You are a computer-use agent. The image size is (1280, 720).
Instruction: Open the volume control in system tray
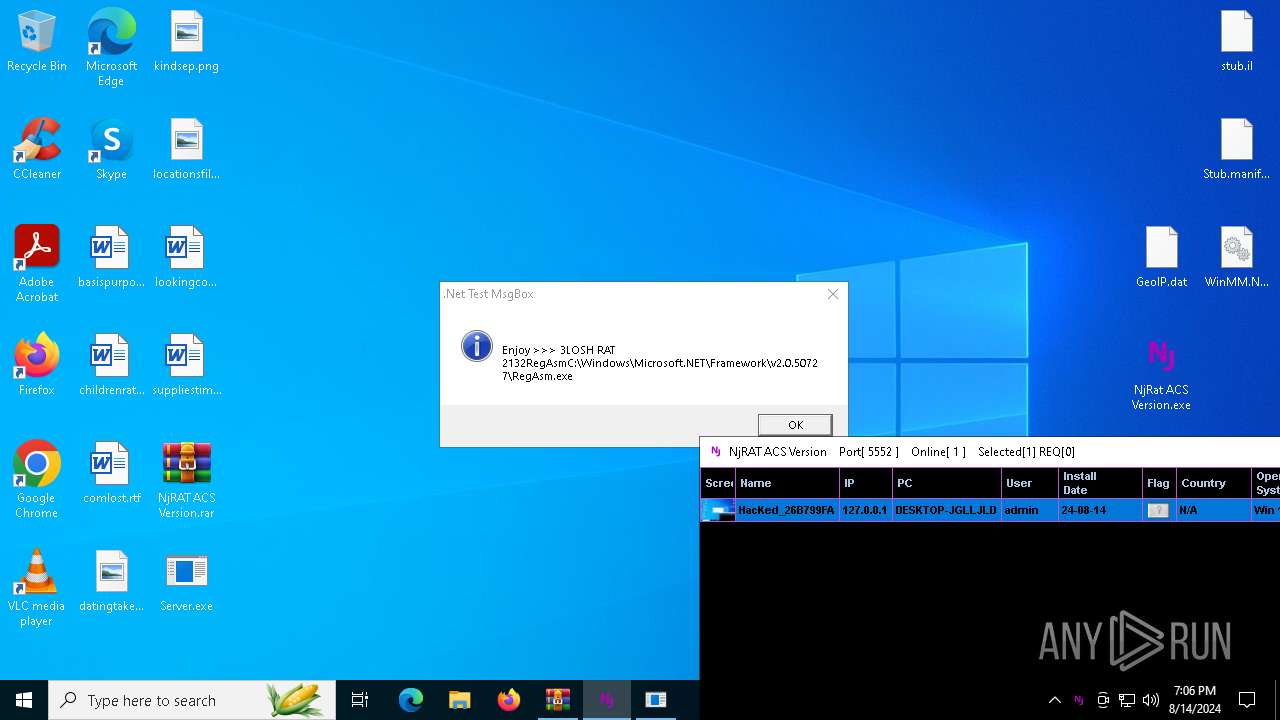point(1151,700)
